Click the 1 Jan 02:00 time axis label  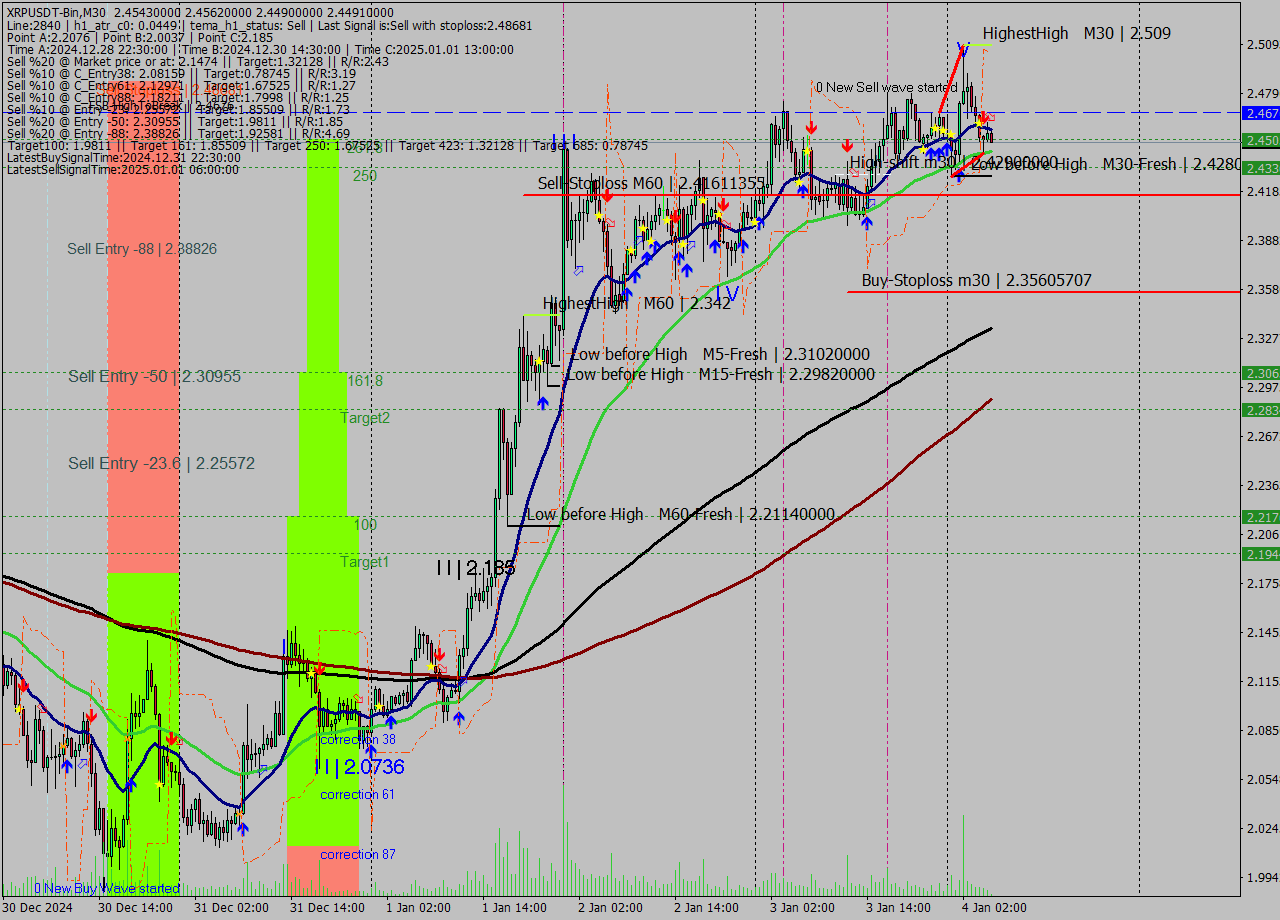(x=419, y=908)
